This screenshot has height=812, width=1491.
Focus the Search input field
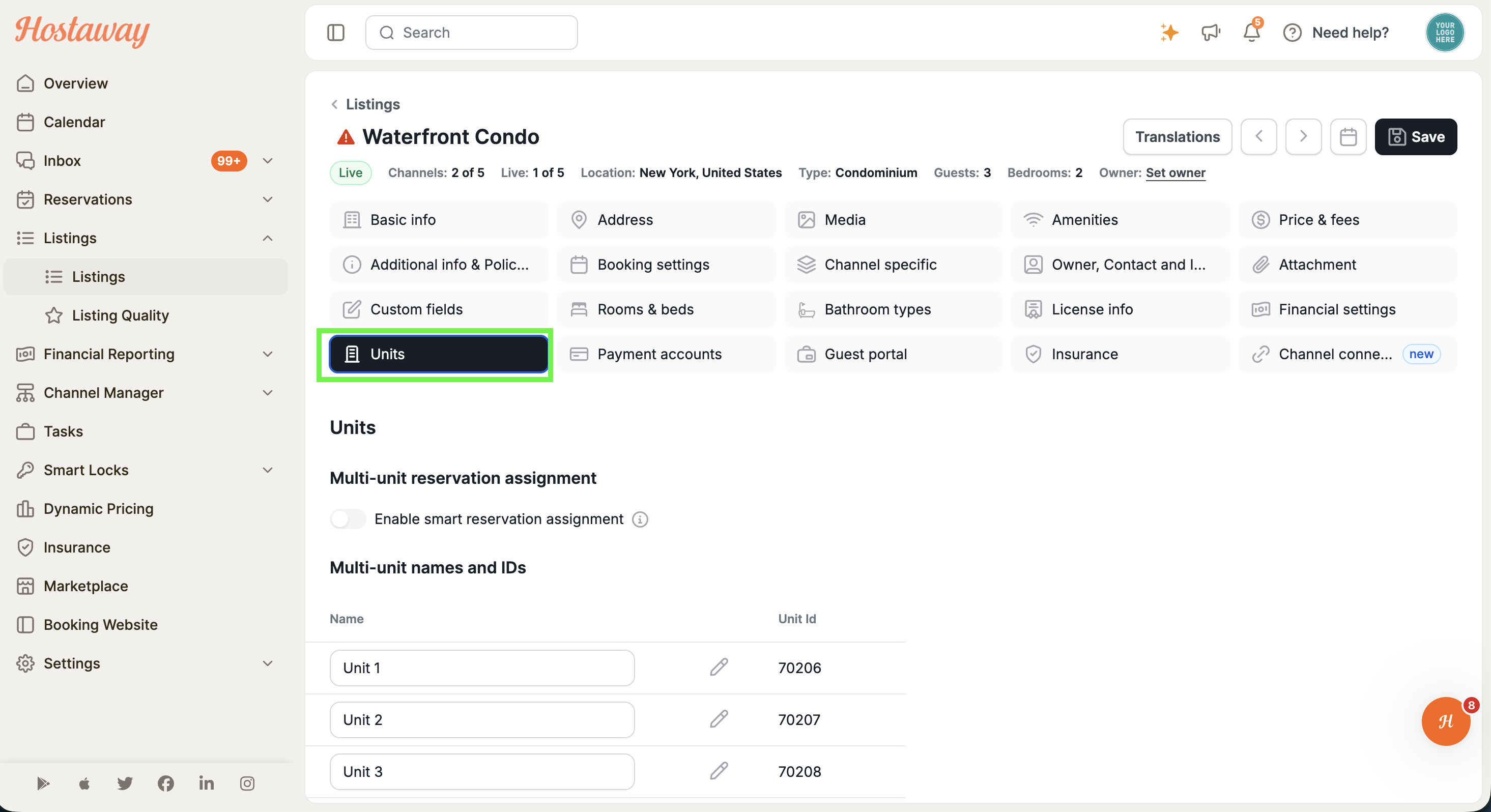[x=471, y=33]
